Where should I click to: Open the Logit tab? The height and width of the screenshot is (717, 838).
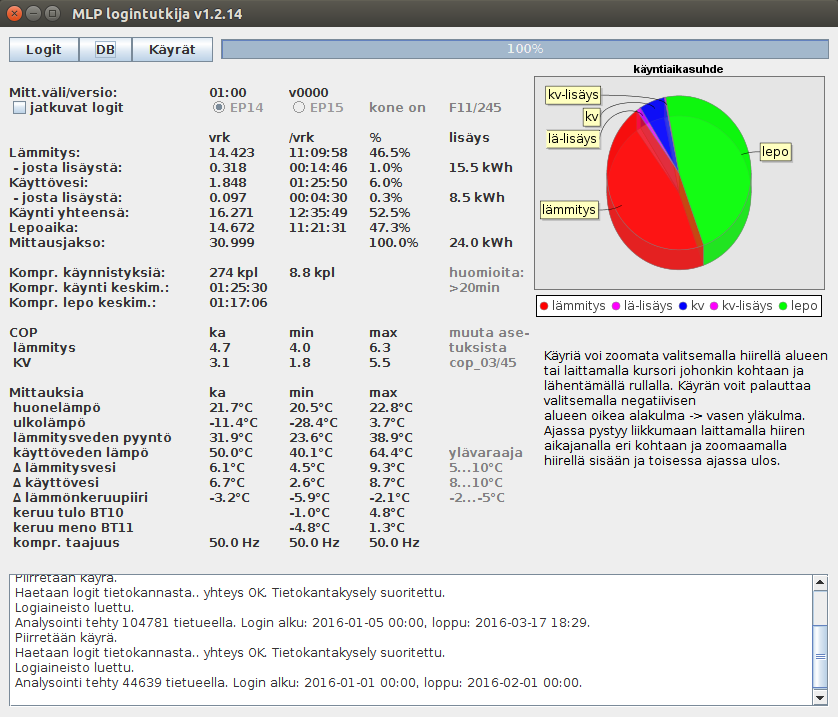(44, 50)
